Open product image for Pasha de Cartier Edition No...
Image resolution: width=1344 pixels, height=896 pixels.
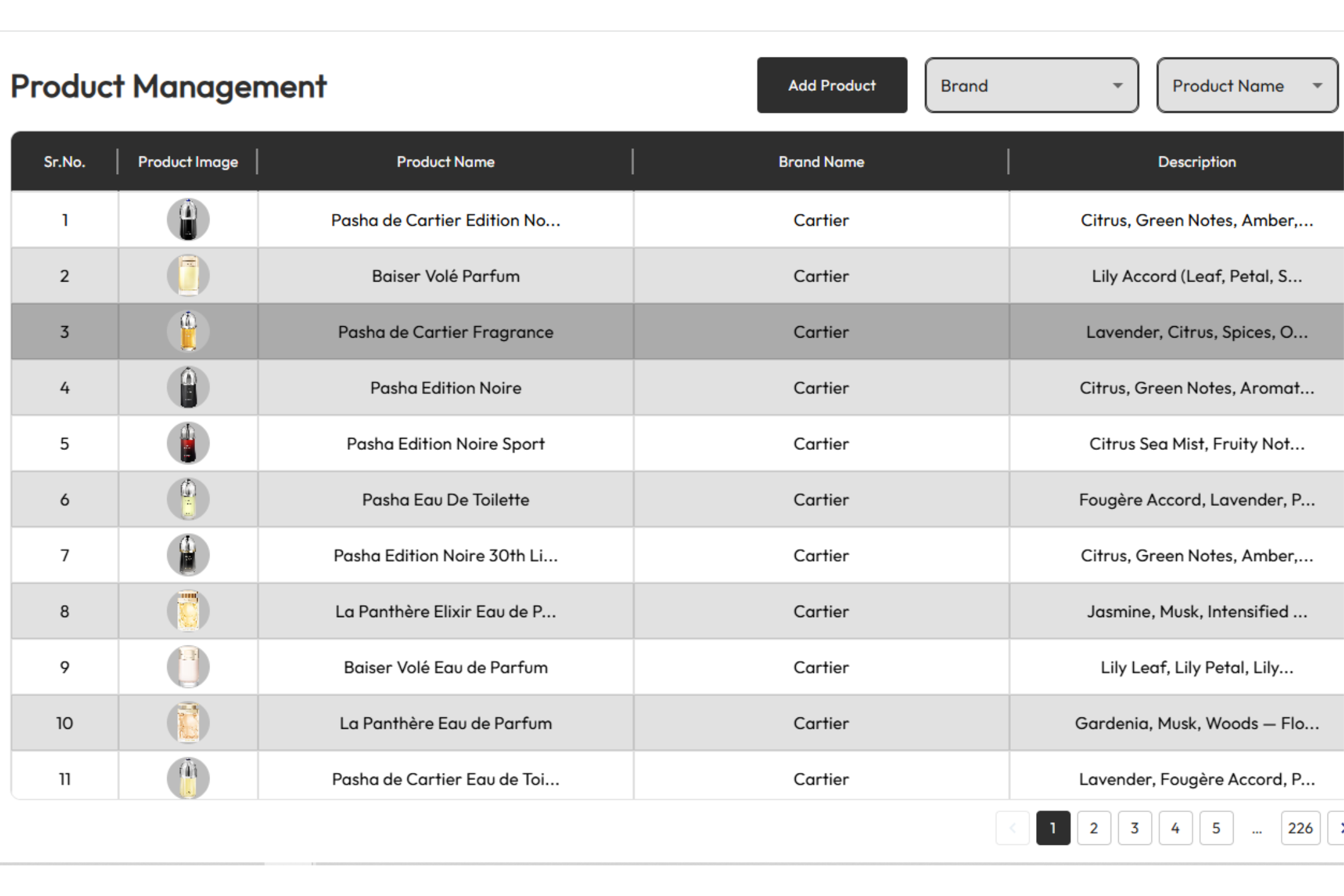point(188,220)
